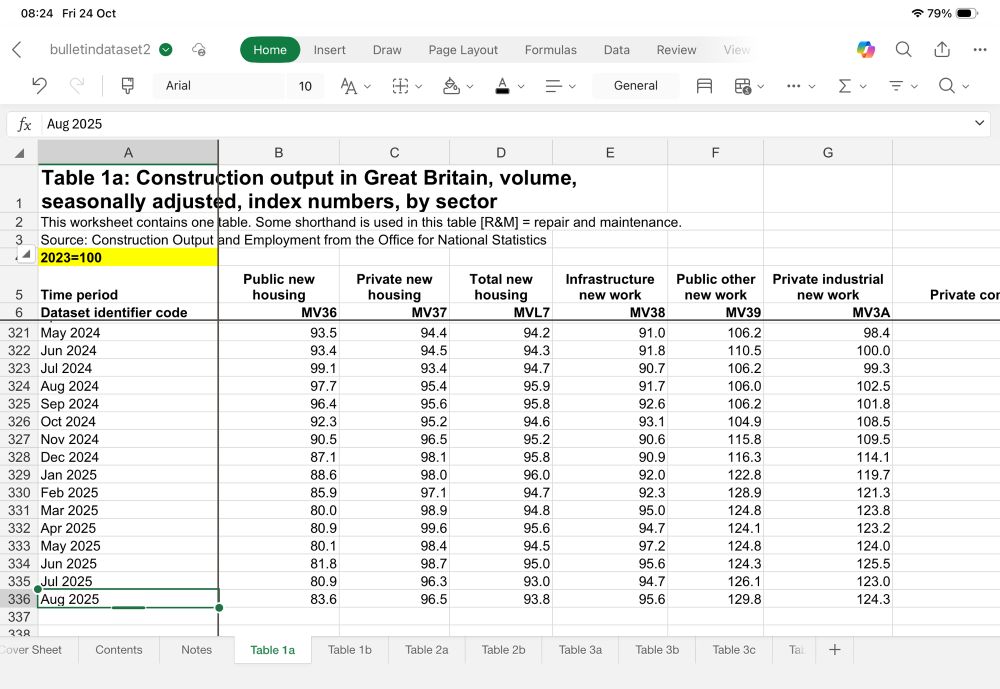Switch to the Formulas ribbon tab

[550, 49]
